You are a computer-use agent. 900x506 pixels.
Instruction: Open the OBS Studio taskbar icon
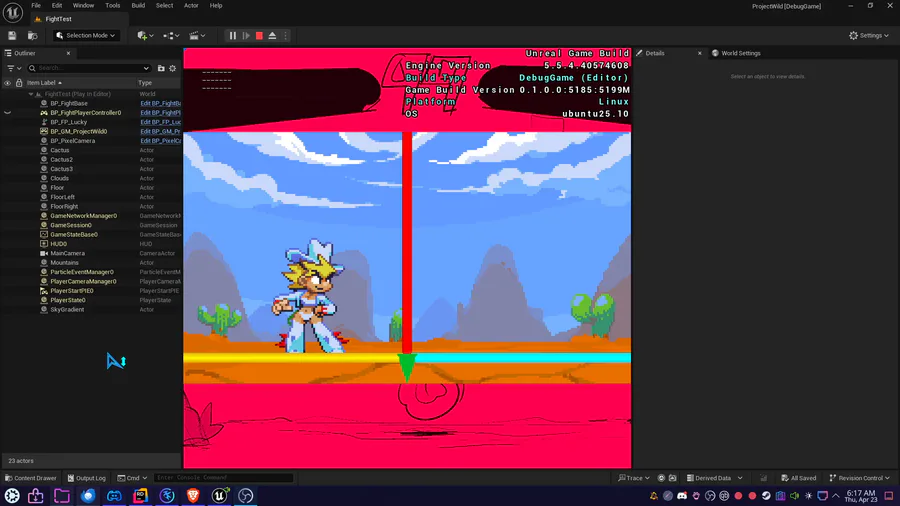coord(246,496)
